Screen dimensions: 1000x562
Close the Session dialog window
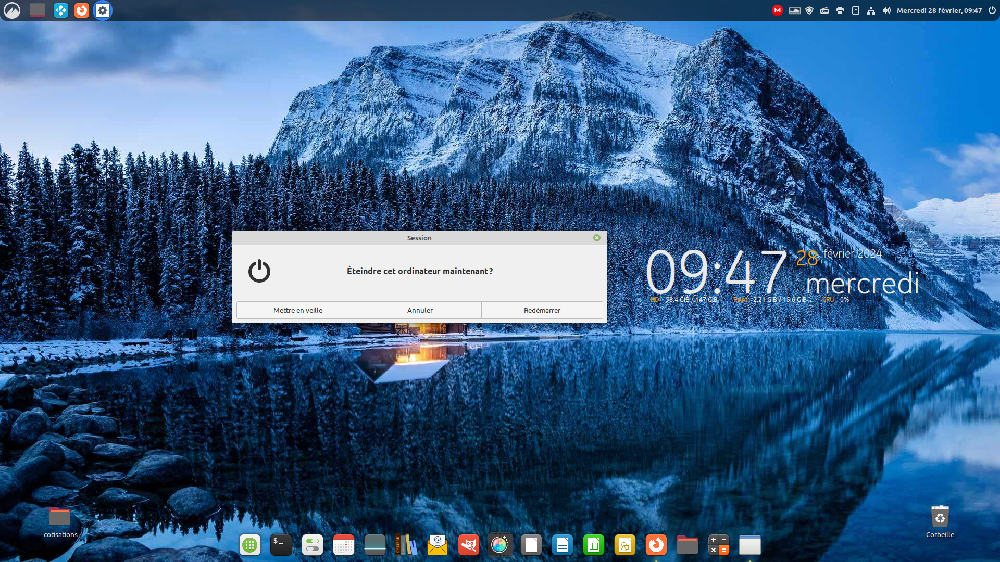597,238
